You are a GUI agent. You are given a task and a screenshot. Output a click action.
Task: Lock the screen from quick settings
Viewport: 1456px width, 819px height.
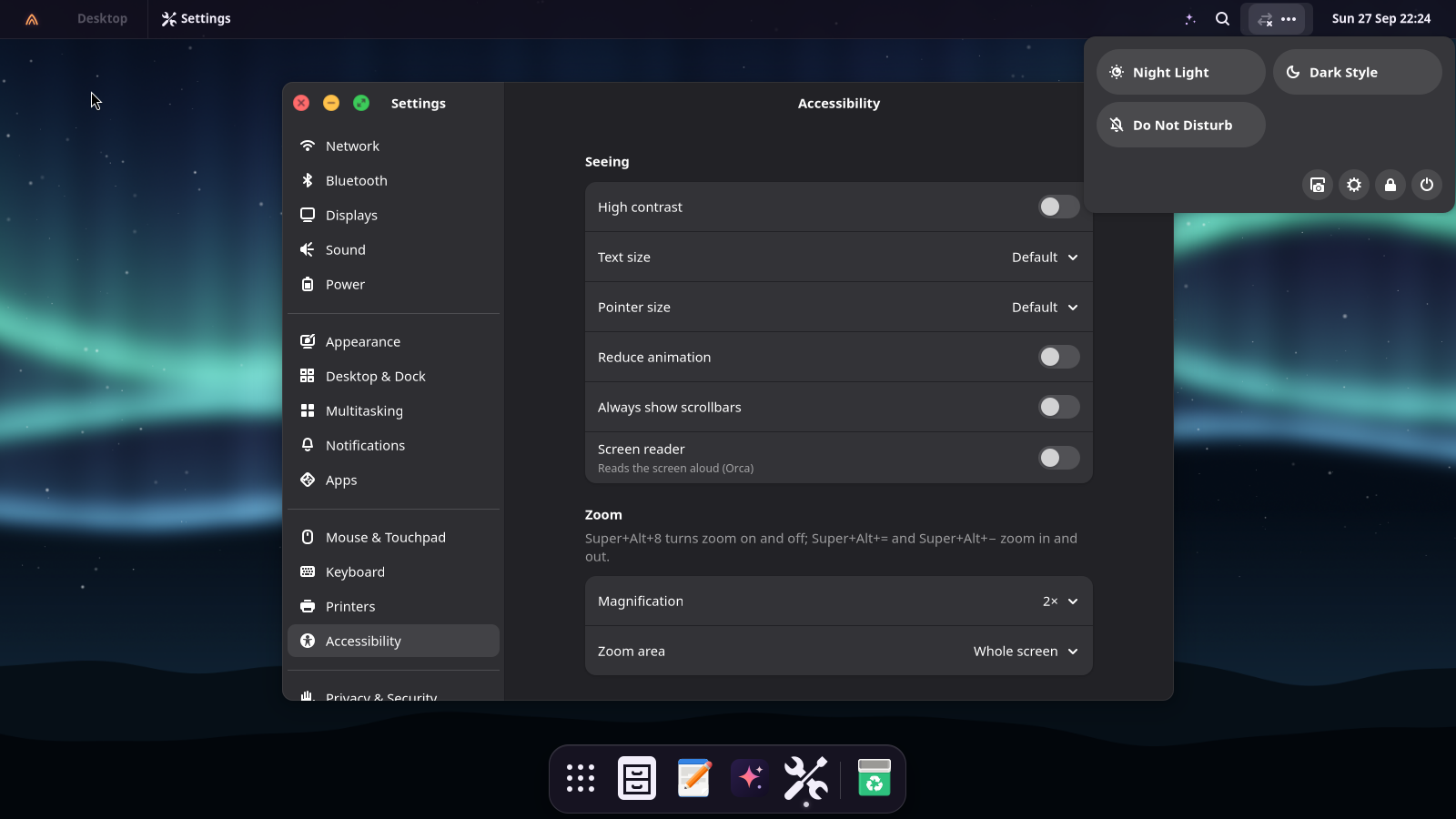click(x=1390, y=185)
